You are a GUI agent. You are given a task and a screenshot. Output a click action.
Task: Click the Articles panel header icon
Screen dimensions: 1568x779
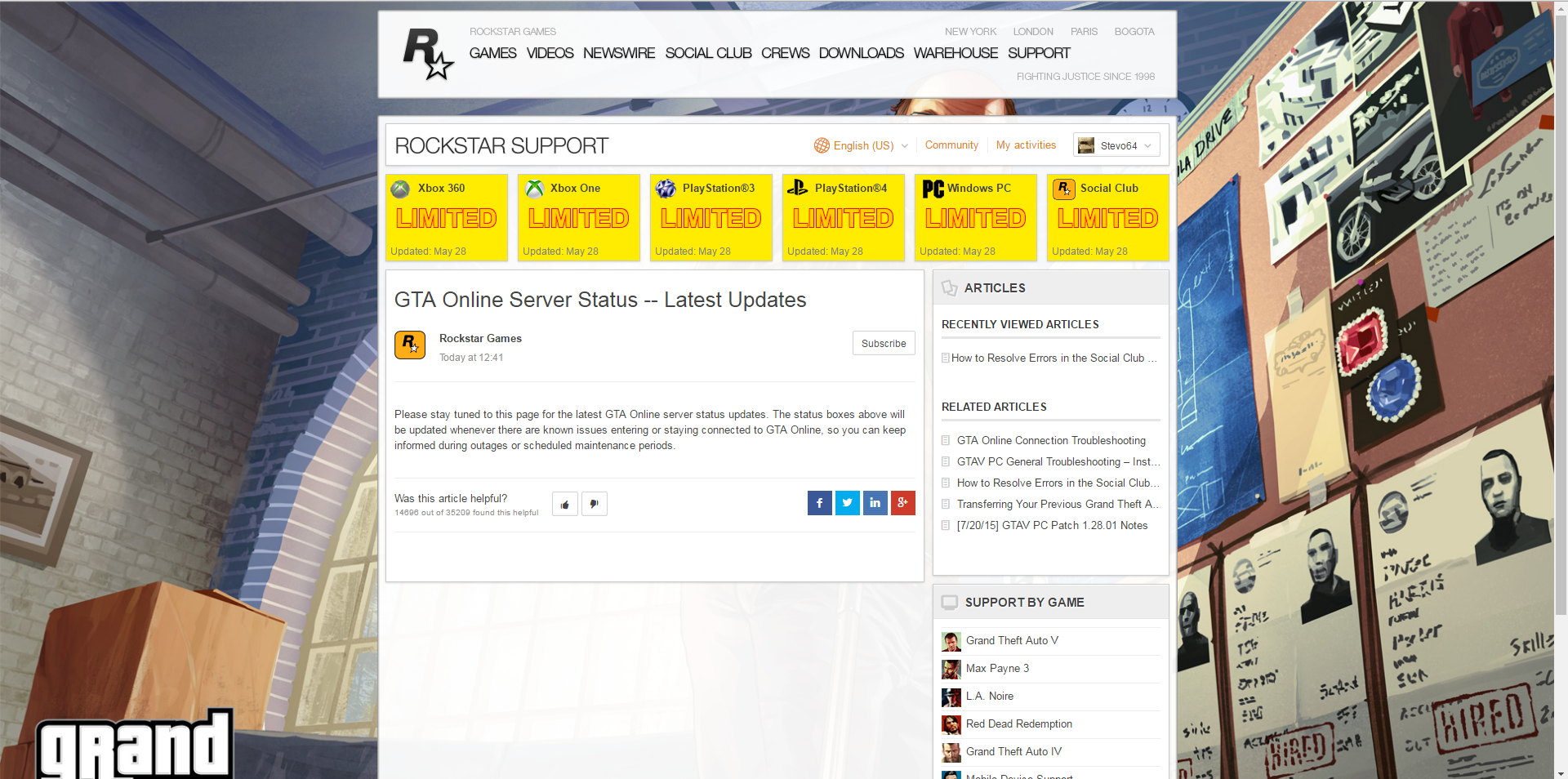click(x=949, y=288)
